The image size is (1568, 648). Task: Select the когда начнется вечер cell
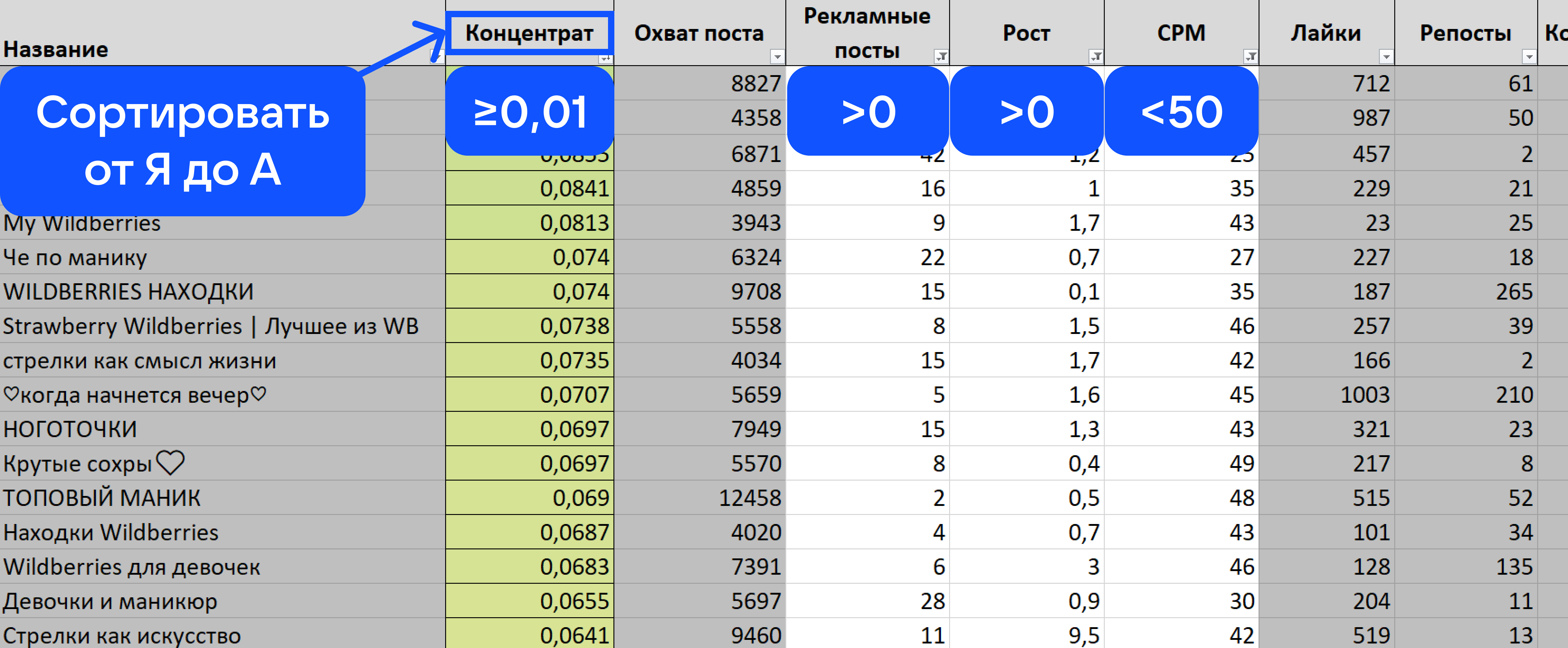click(223, 395)
